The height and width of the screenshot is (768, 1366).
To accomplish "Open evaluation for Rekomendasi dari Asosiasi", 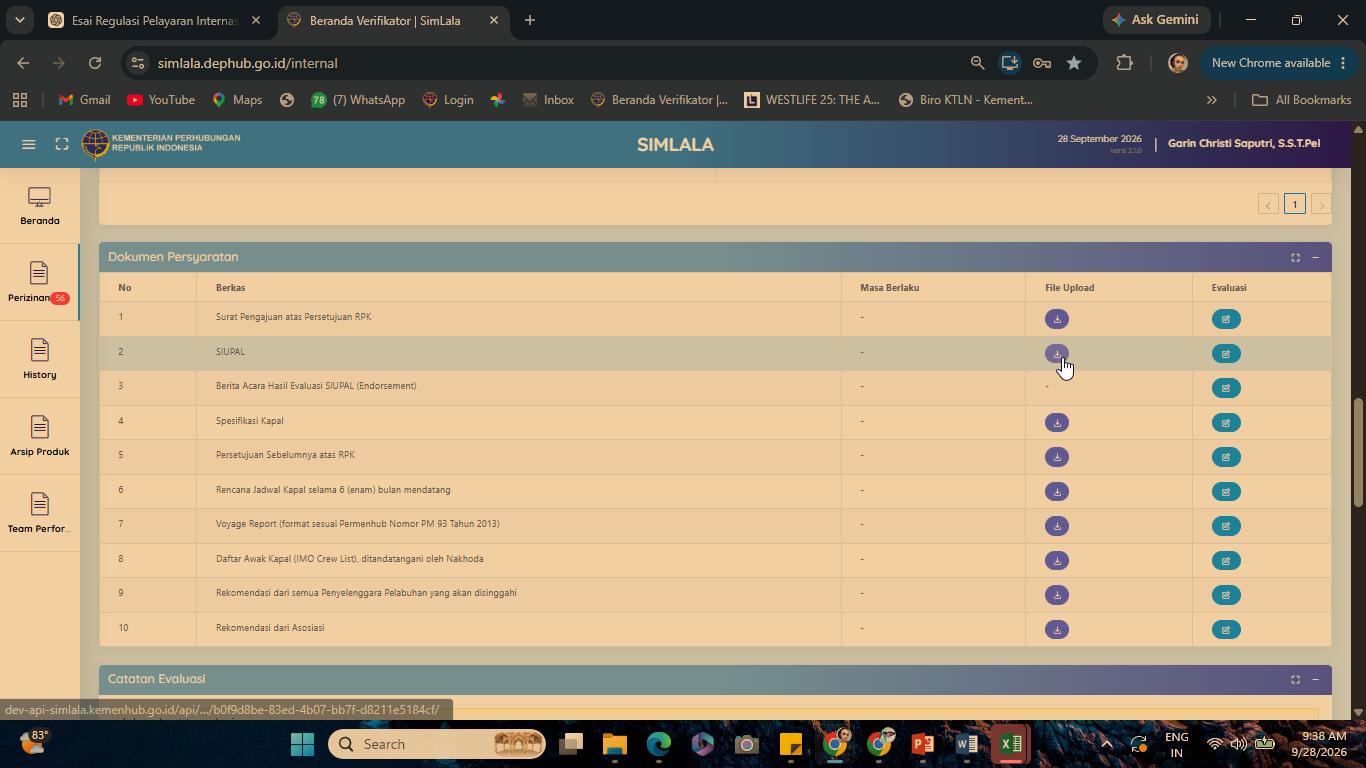I will (x=1225, y=630).
